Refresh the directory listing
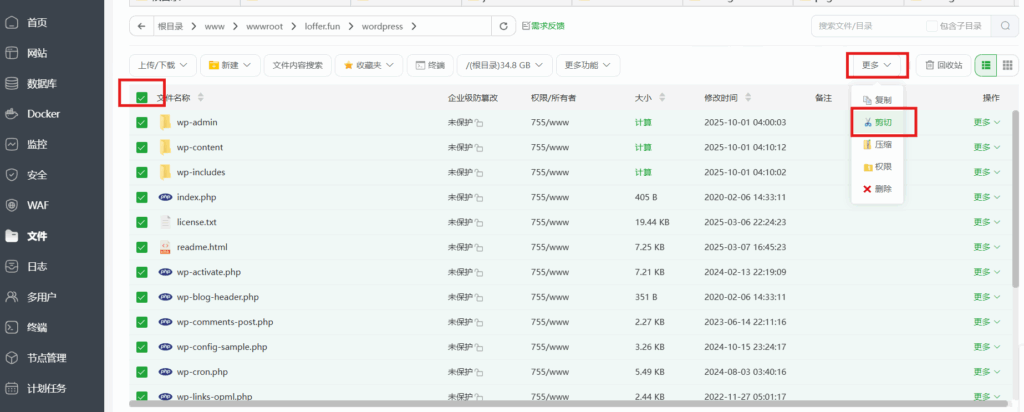Screen dimensions: 1024x412 tap(503, 26)
